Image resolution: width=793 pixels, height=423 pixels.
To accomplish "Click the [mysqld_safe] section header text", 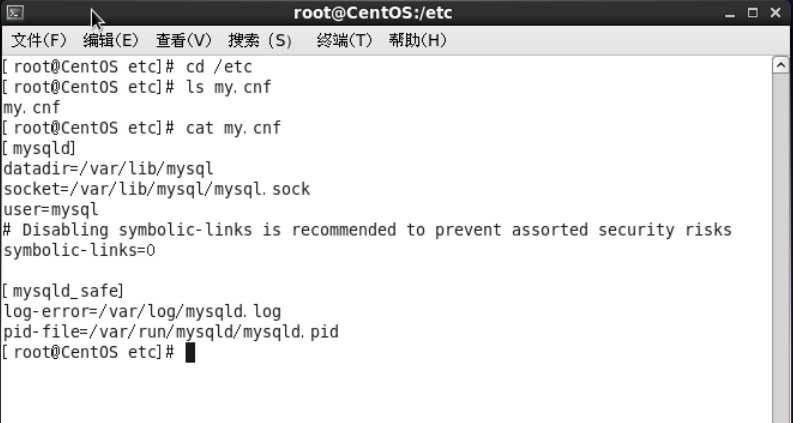I will 63,291.
